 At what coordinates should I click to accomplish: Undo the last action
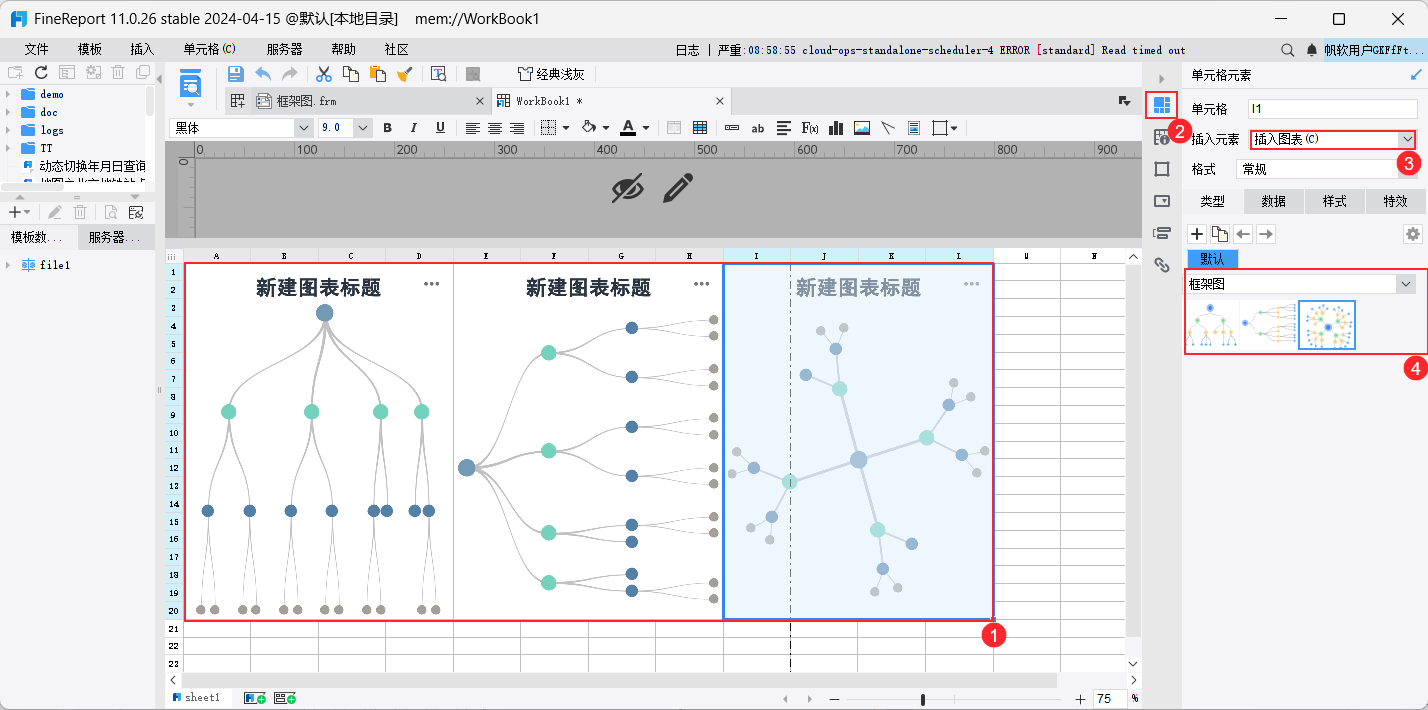pos(263,73)
